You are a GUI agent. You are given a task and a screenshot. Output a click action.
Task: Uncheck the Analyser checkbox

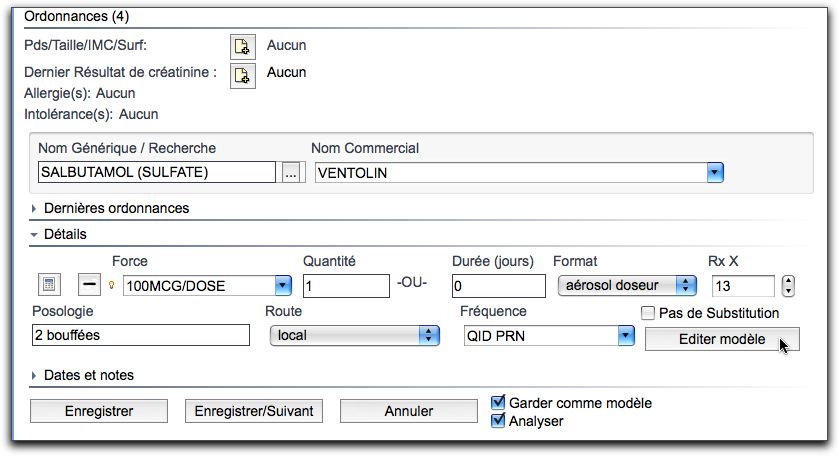pos(498,421)
